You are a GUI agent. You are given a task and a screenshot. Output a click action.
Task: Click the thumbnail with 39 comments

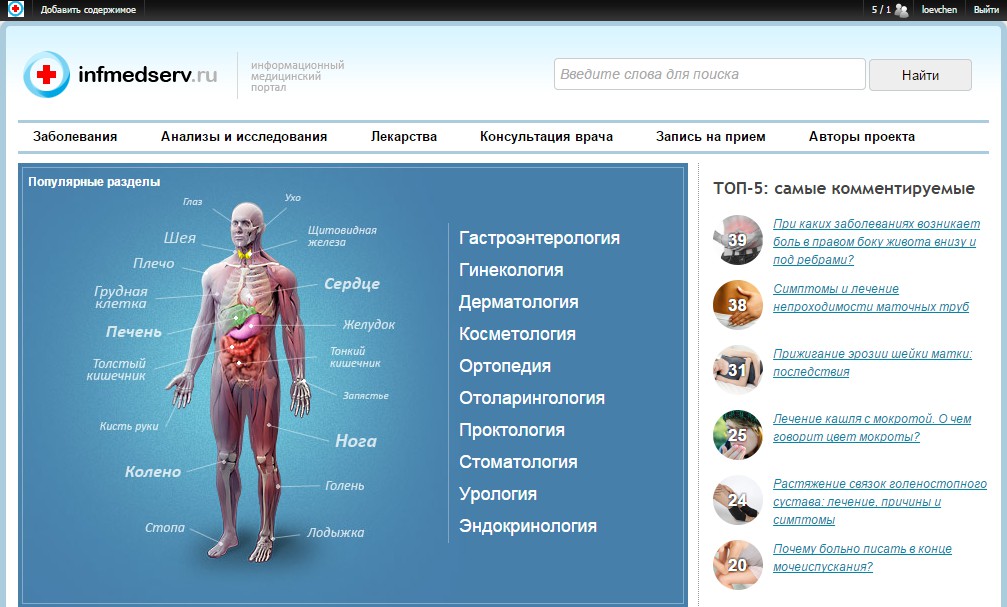click(737, 240)
